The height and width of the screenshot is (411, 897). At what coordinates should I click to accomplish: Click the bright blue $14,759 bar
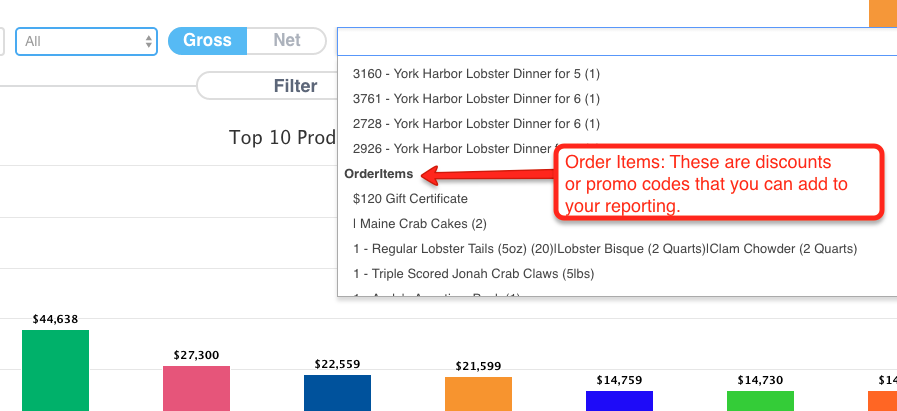[x=620, y=401]
